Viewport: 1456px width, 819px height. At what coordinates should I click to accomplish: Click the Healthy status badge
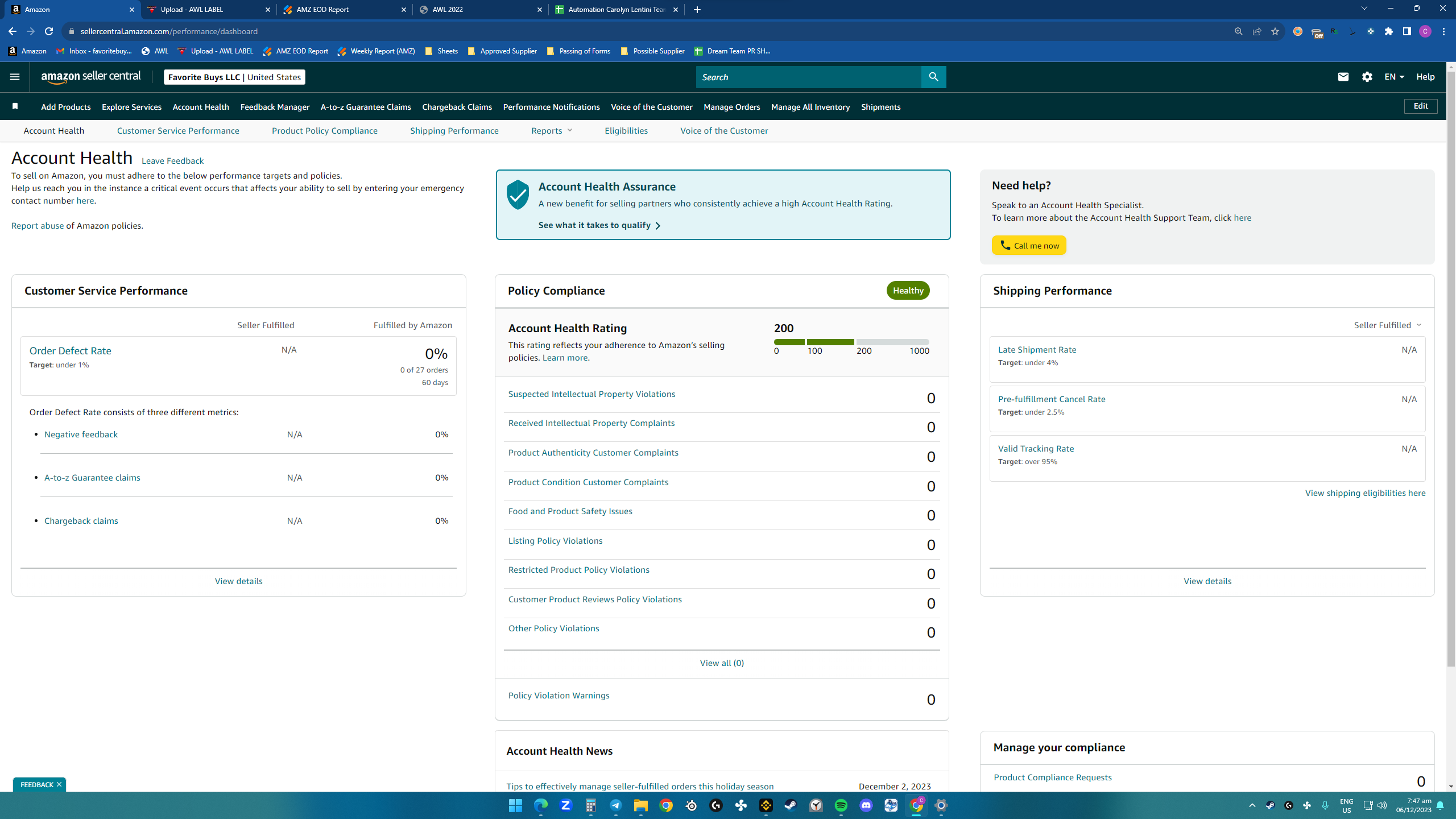[908, 290]
